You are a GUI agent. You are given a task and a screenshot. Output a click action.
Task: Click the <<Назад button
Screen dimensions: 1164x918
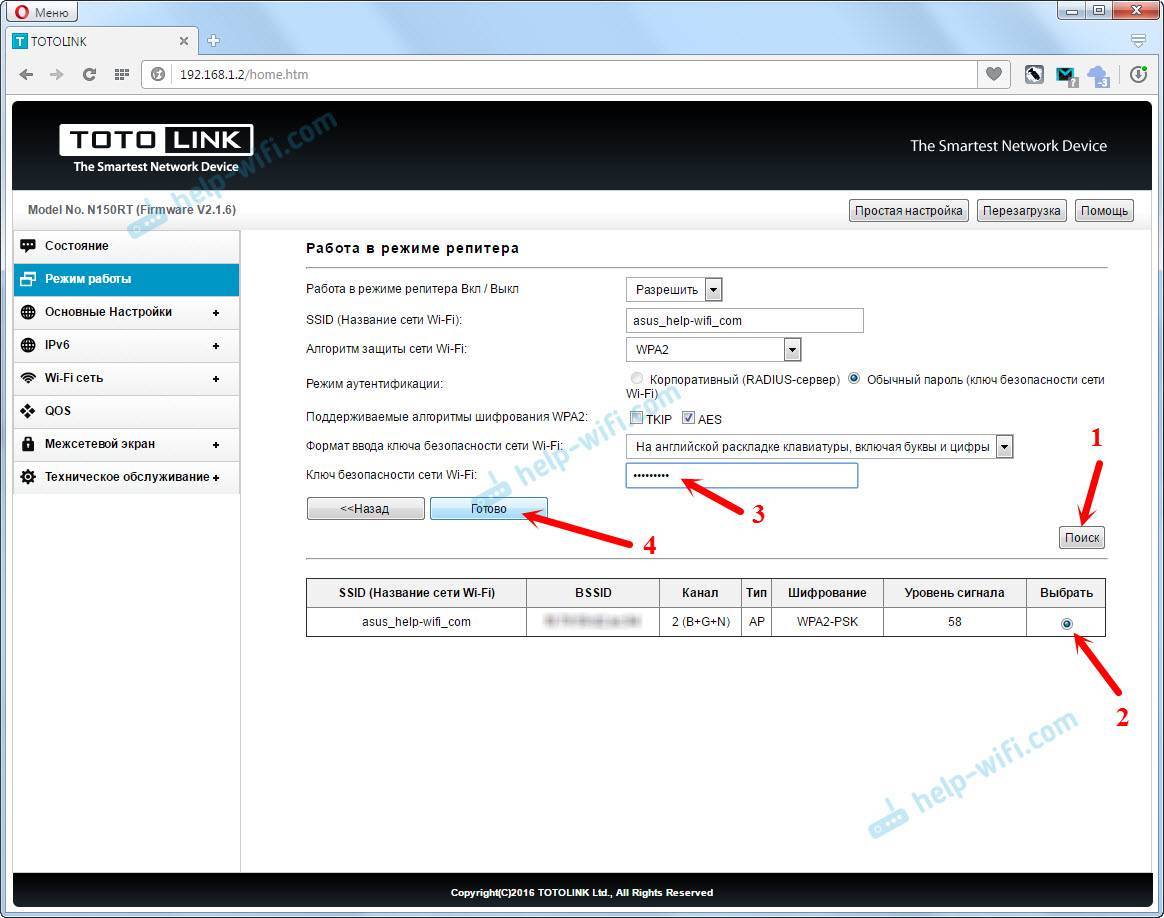[x=365, y=508]
